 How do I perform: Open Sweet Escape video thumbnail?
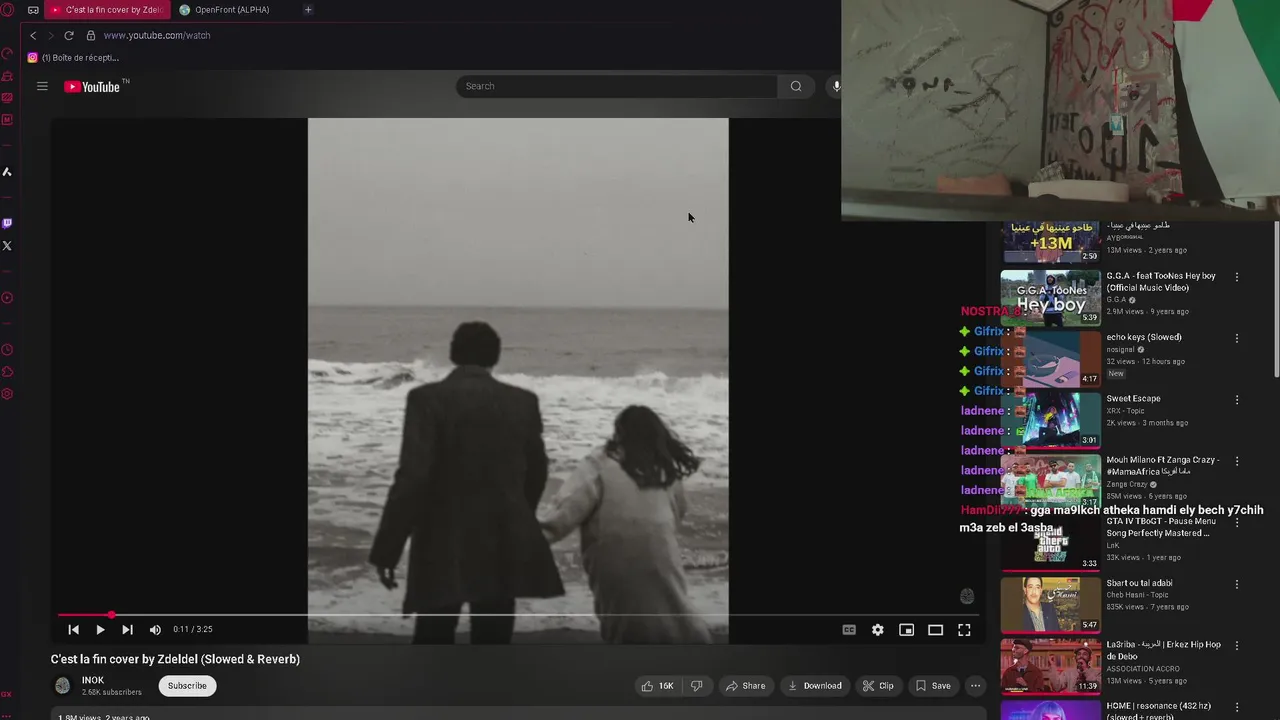click(1050, 420)
